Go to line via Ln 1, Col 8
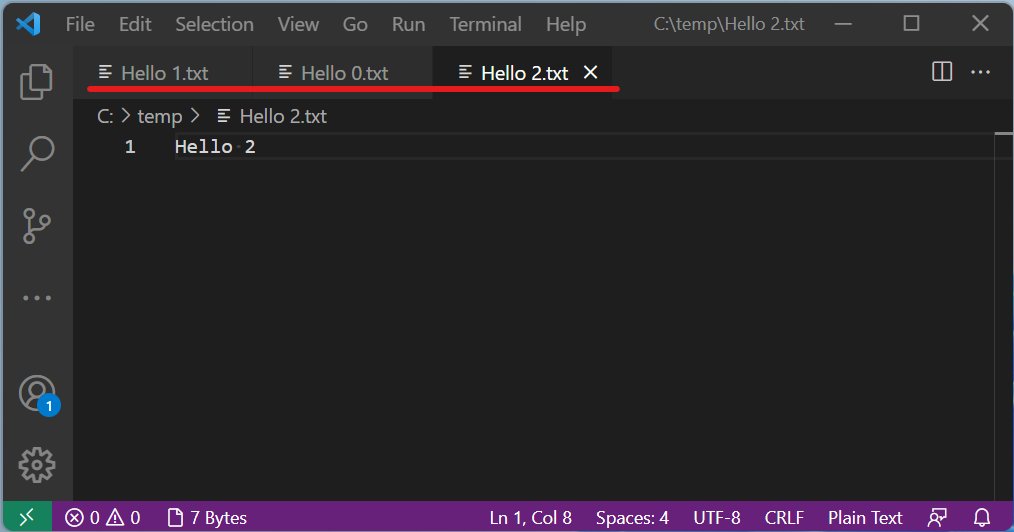 530,518
